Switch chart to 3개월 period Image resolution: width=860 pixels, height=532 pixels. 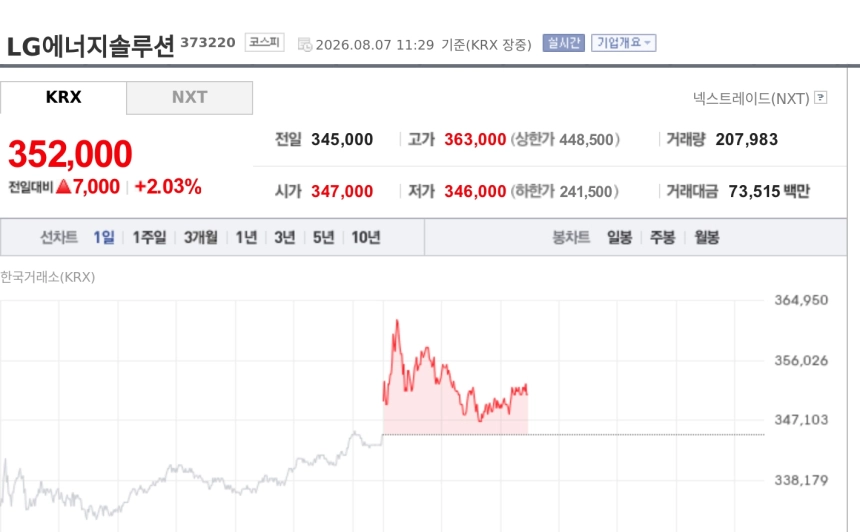(x=201, y=237)
